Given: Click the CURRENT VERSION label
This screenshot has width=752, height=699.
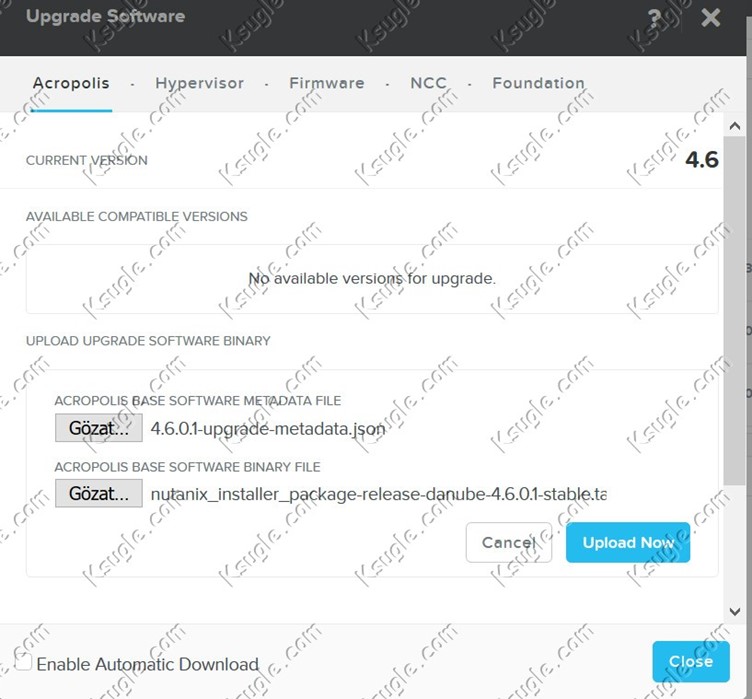Looking at the screenshot, I should click(x=87, y=160).
